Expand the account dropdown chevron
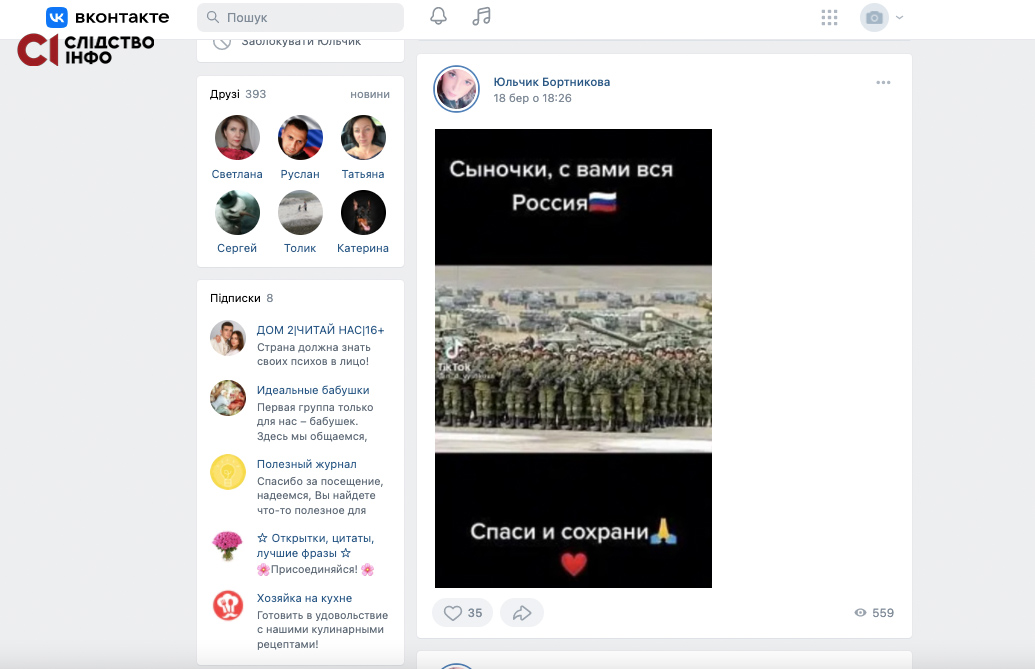The width and height of the screenshot is (1035, 669). click(x=899, y=18)
